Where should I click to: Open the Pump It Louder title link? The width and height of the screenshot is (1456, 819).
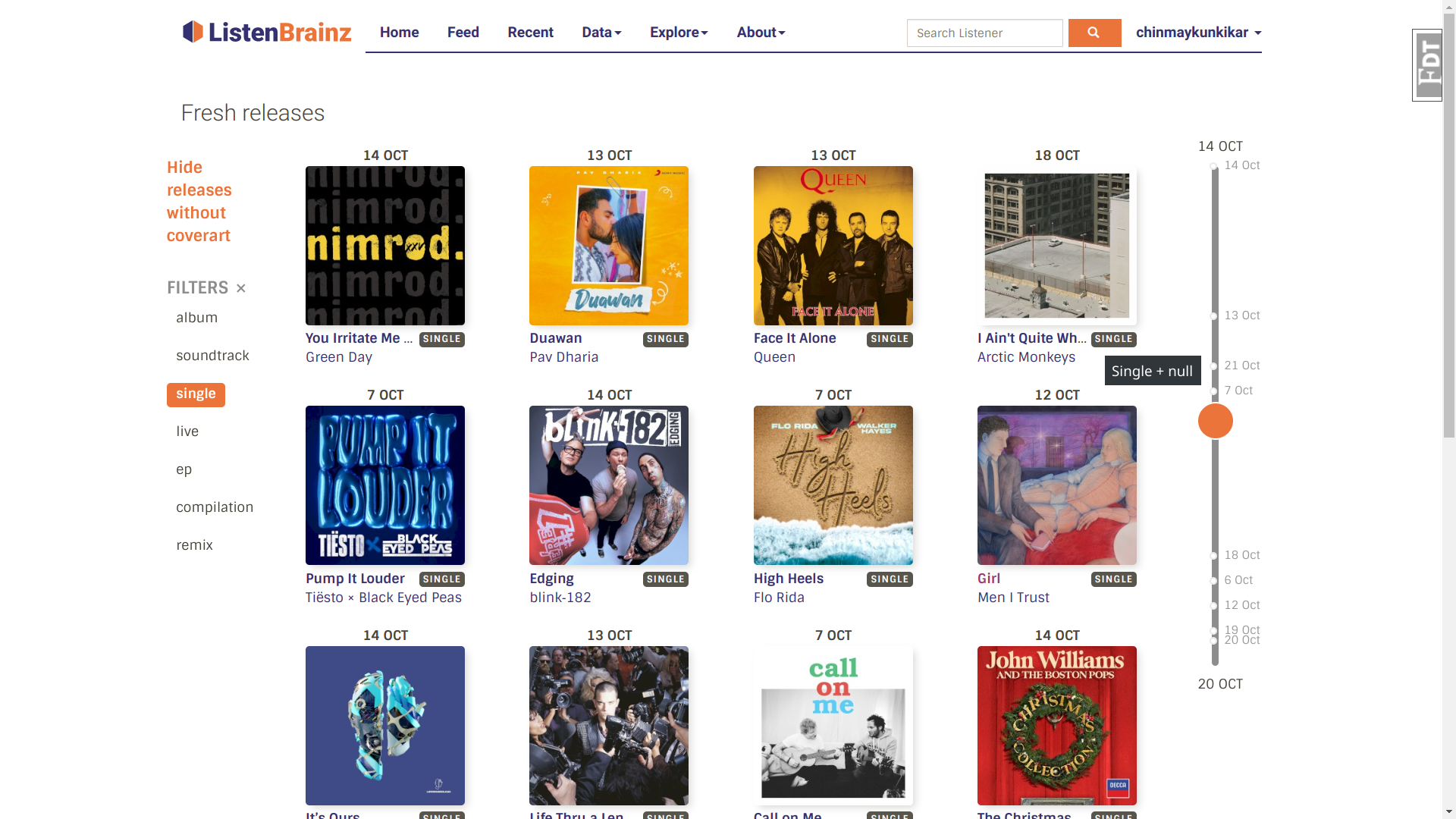click(355, 579)
